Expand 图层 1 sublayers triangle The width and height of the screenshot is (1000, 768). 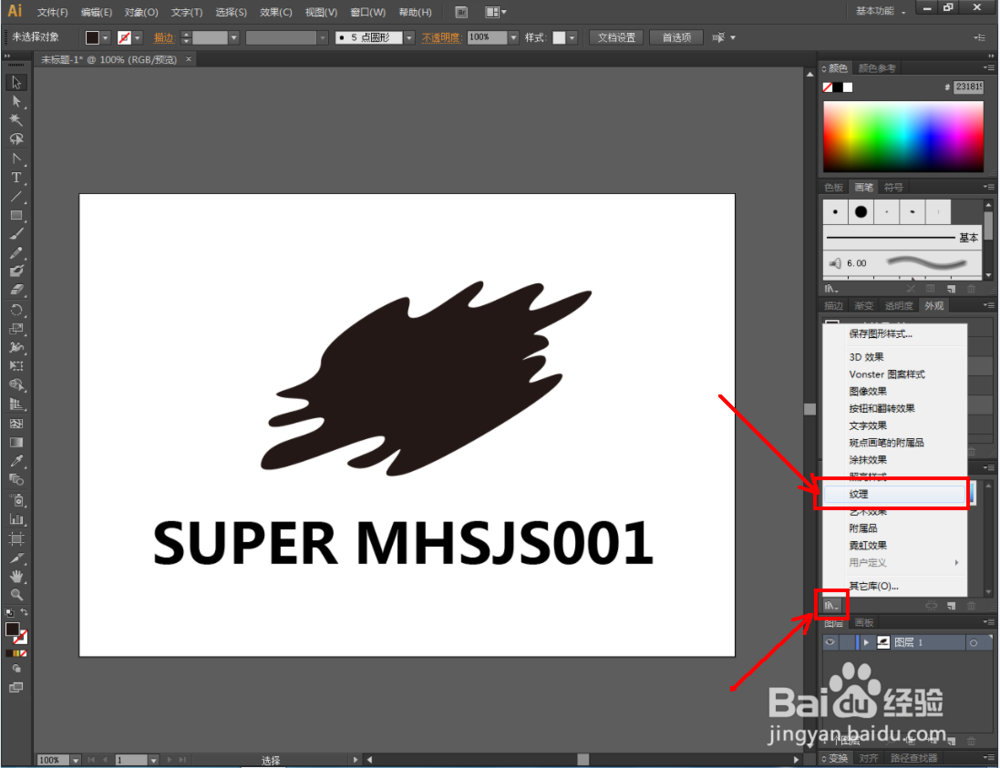pyautogui.click(x=866, y=642)
